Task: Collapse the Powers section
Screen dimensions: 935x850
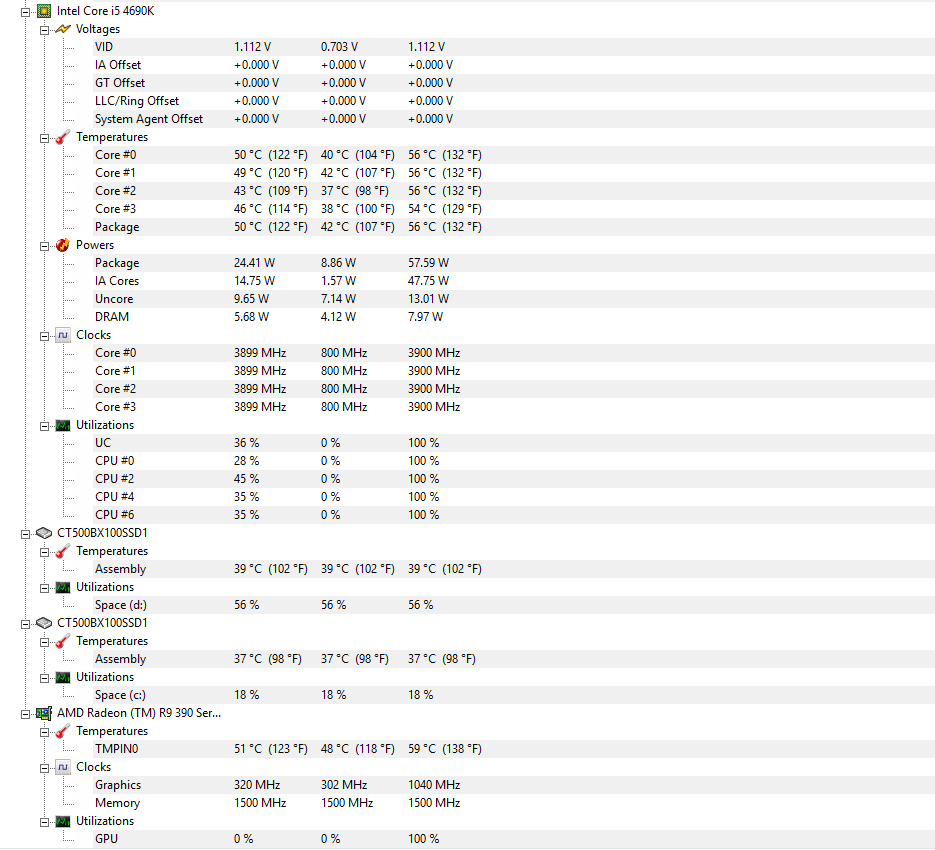Action: point(44,246)
